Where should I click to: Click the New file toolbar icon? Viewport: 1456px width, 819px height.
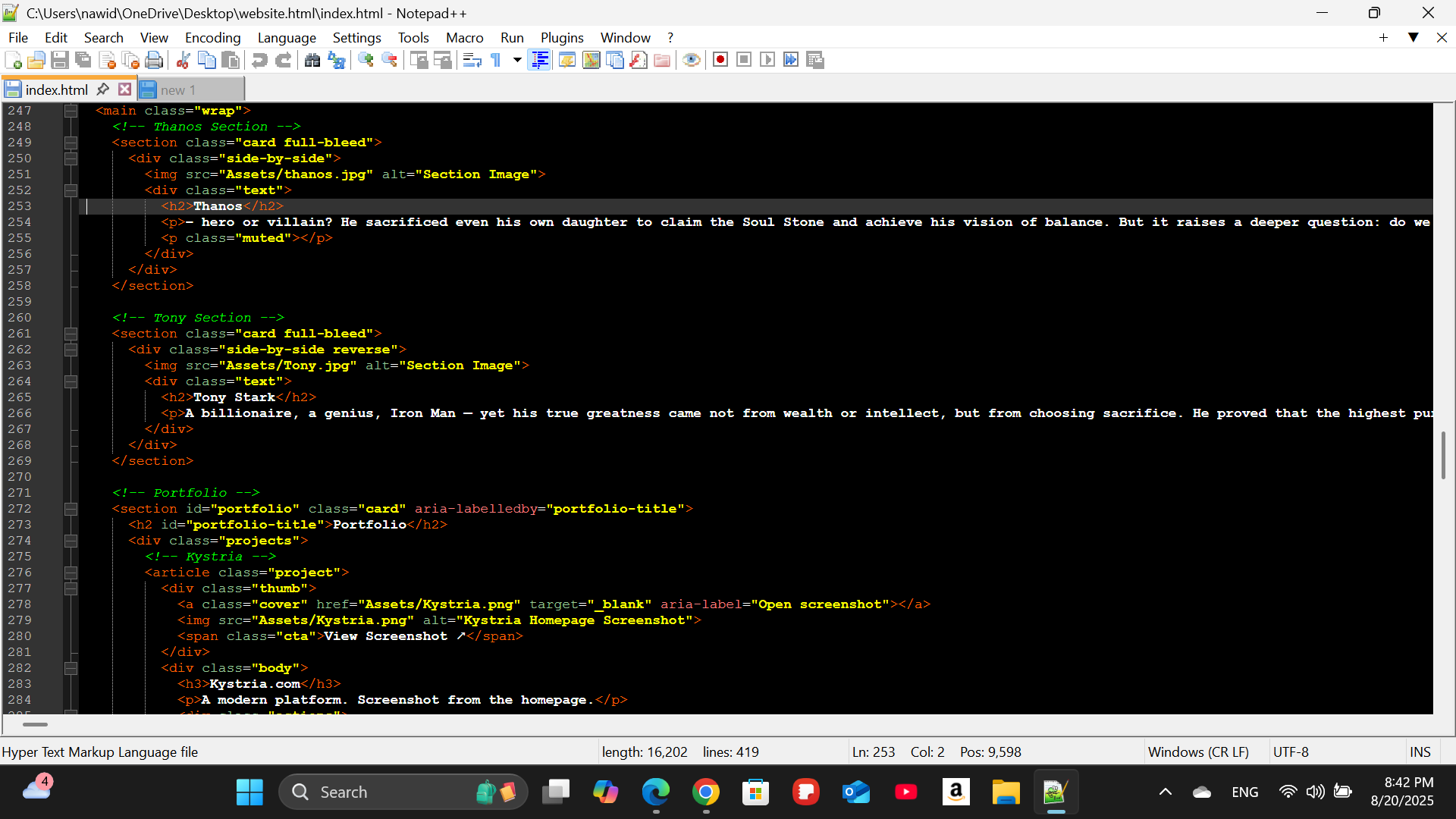coord(13,60)
